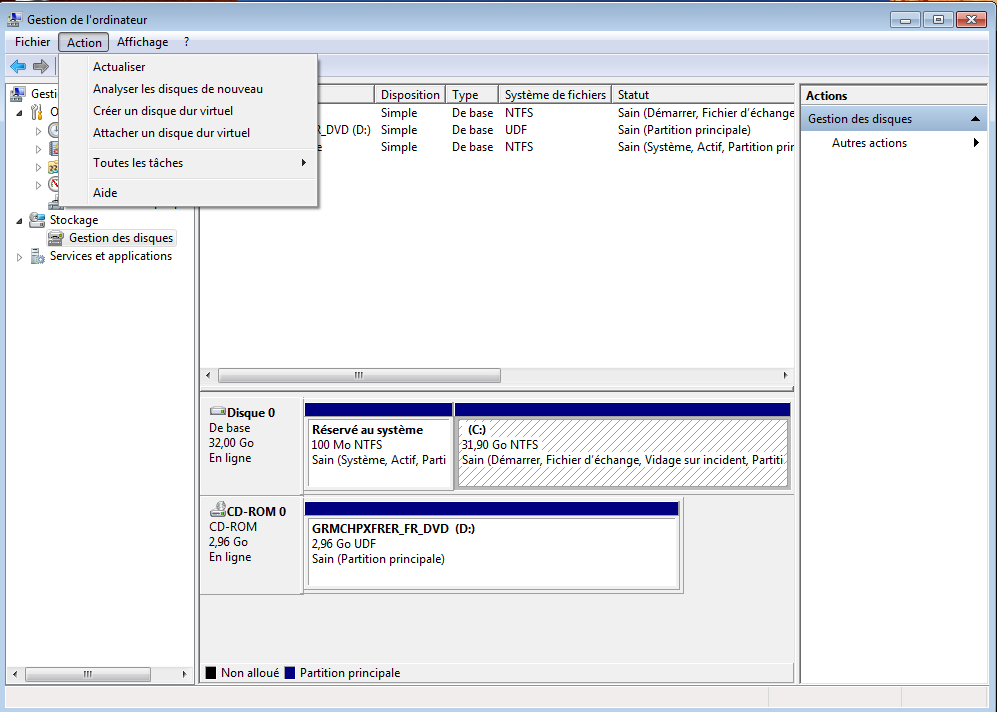
Task: Click the Gestion des disques tree icon
Action: pos(57,239)
